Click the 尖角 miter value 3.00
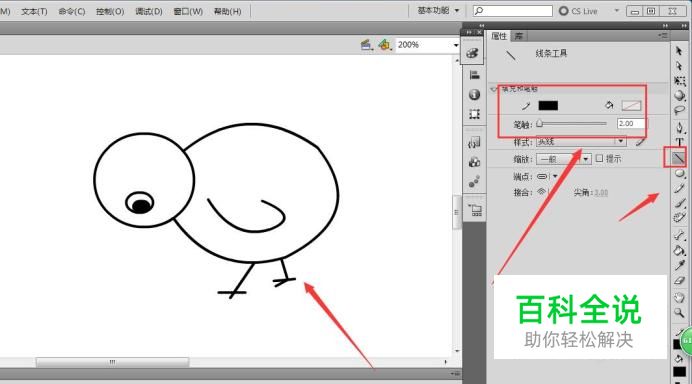 click(601, 193)
